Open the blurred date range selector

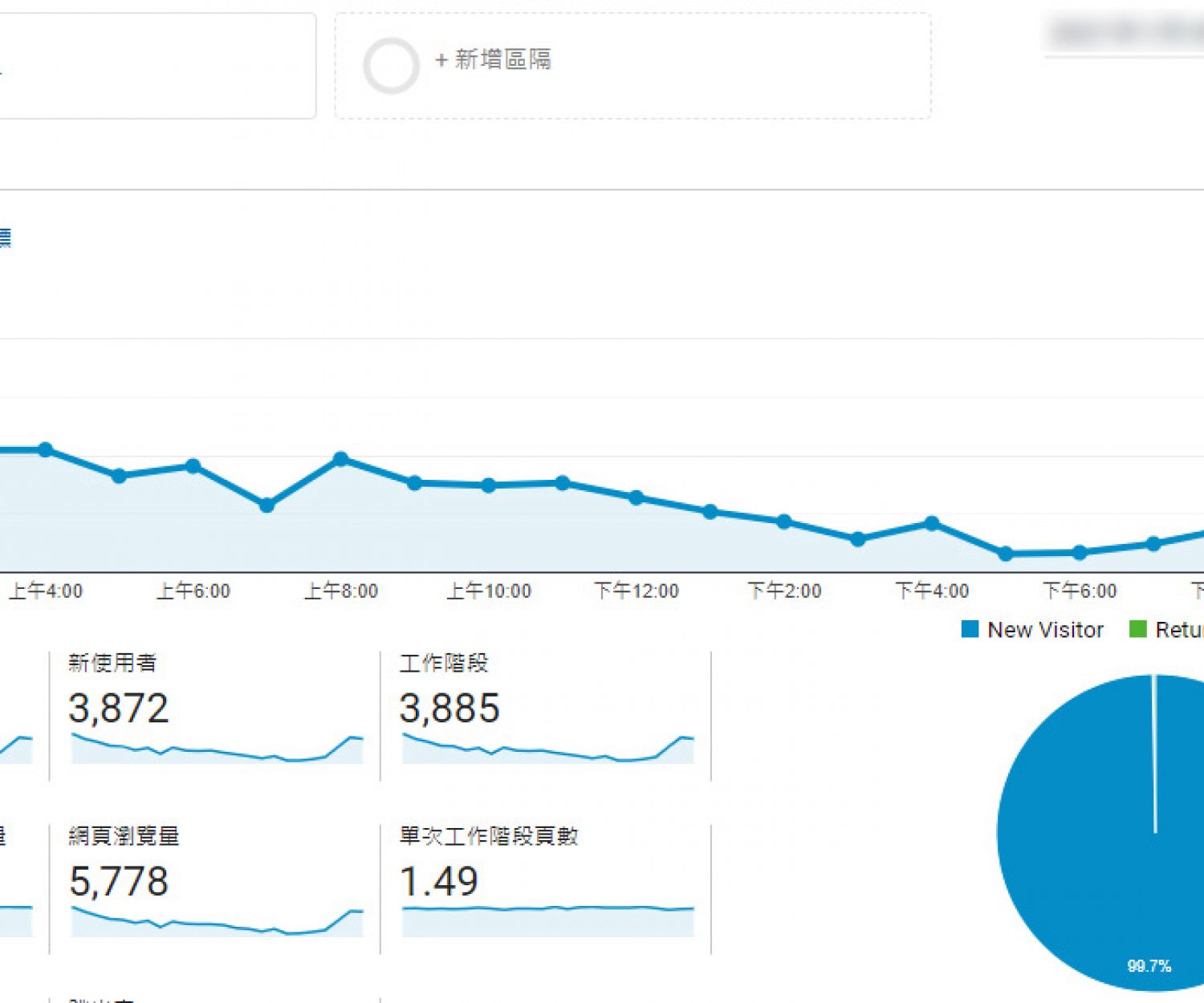1124,34
